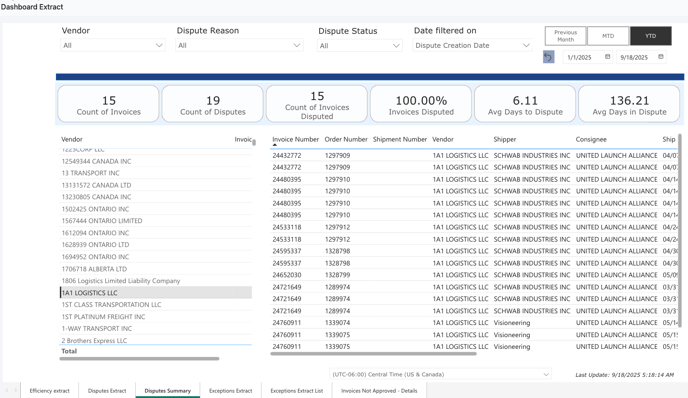The height and width of the screenshot is (398, 688).
Task: Select vendor 13230805 CANADA INC
Action: pyautogui.click(x=156, y=197)
